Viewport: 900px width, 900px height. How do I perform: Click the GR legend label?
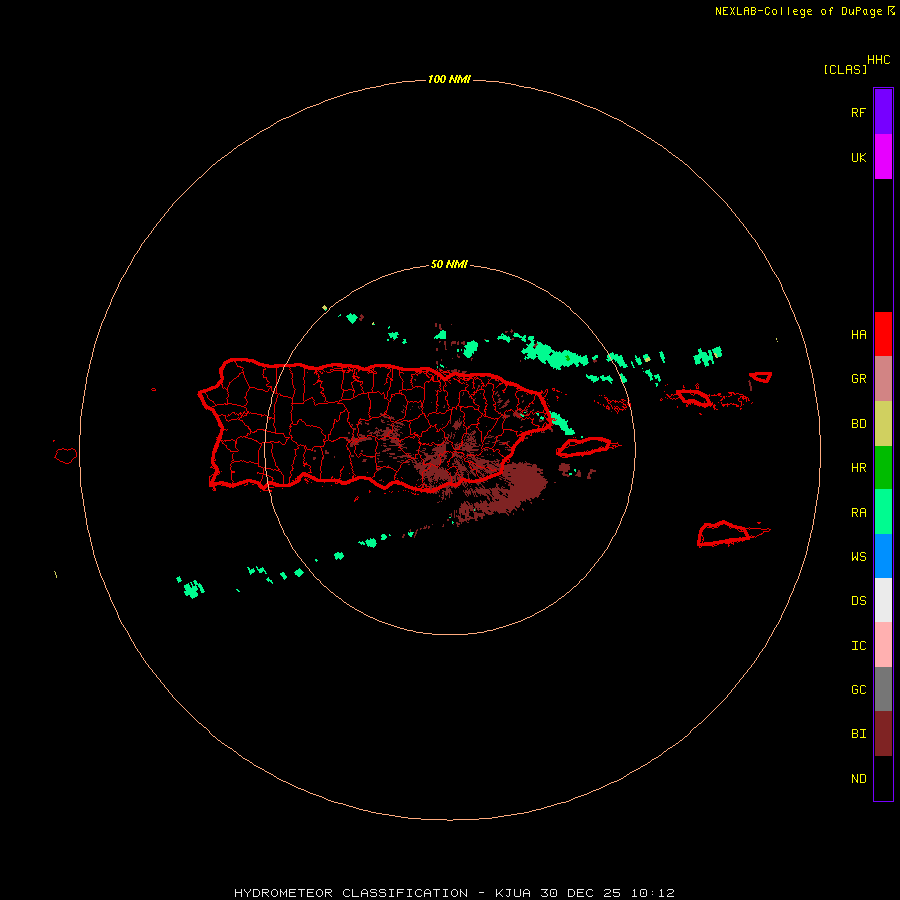858,379
